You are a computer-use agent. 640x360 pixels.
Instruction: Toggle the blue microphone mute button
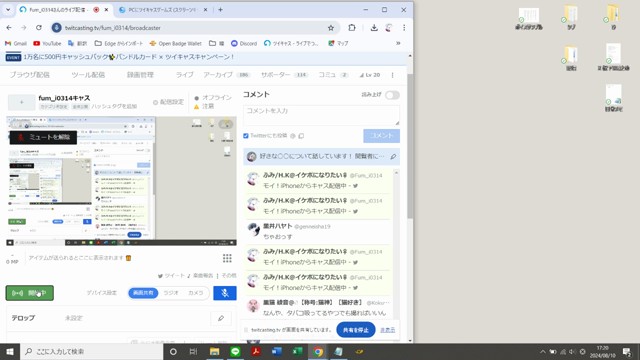(225, 293)
